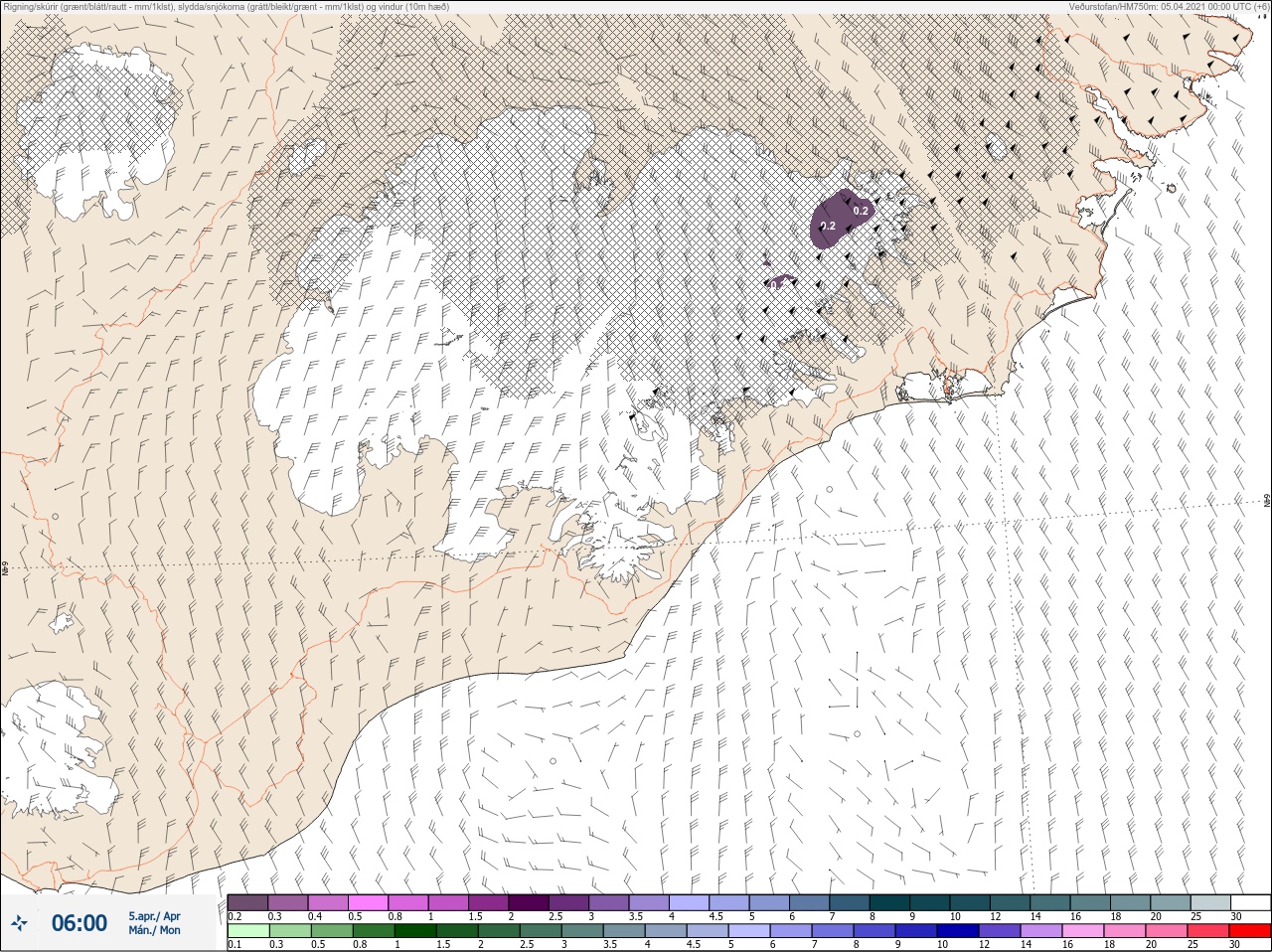Click the '5.apr./ Apr' date text
The height and width of the screenshot is (952, 1272).
point(154,916)
